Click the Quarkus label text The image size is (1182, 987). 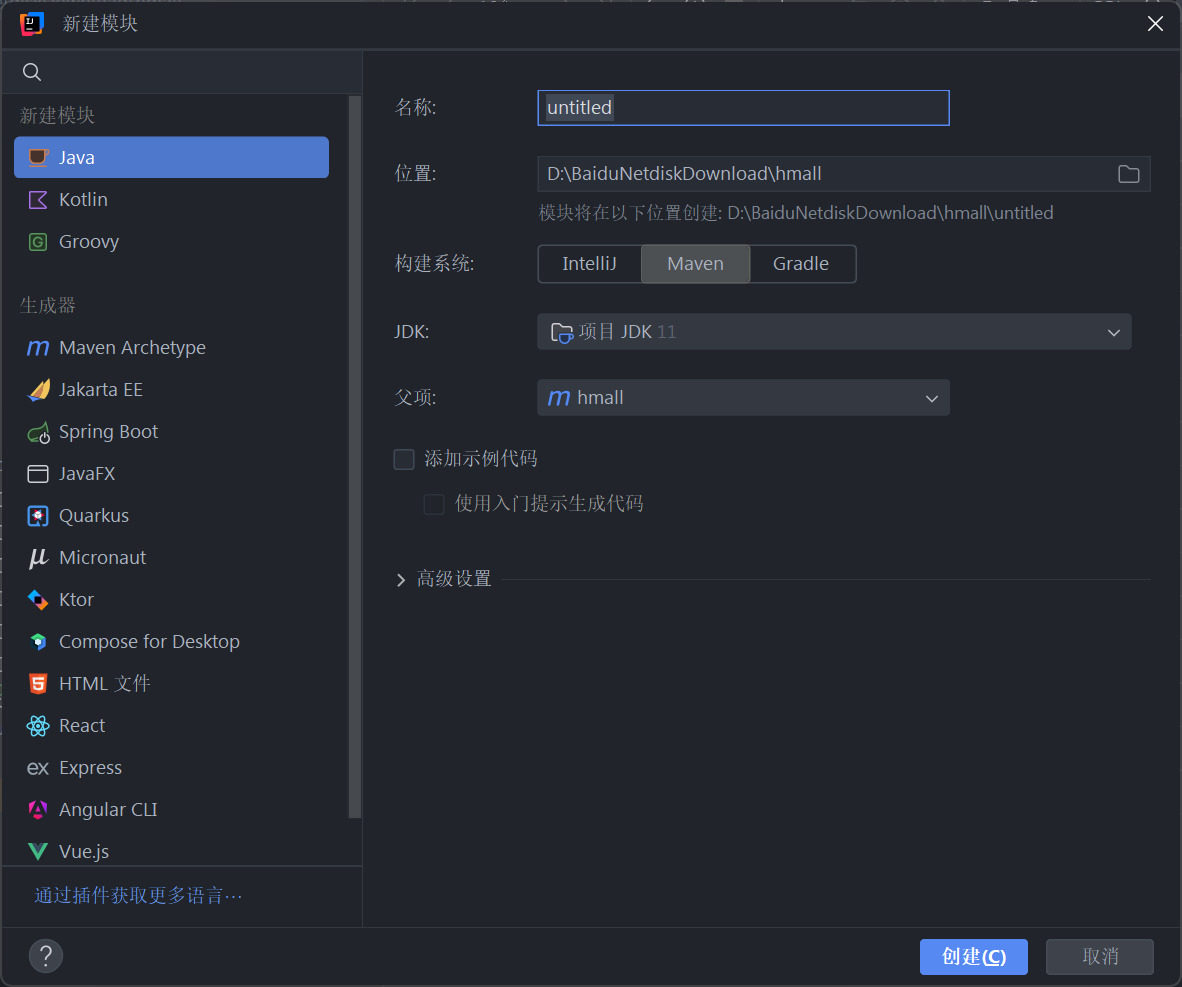tap(94, 516)
